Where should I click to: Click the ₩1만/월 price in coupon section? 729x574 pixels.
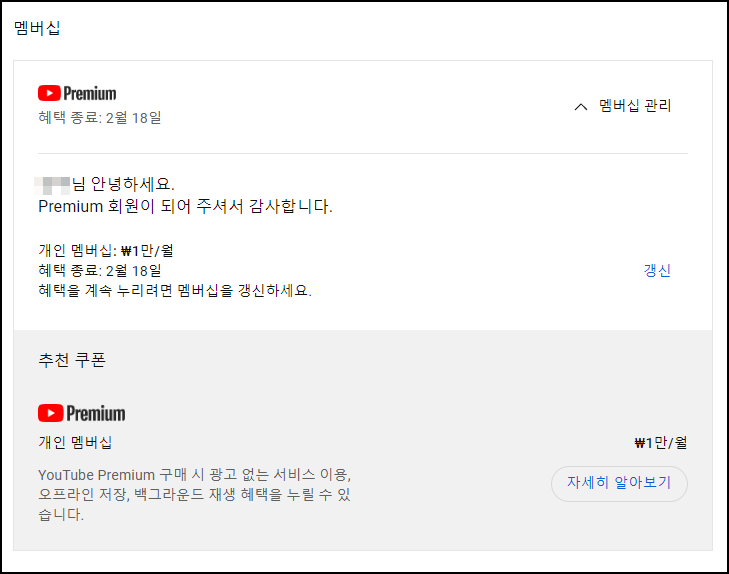point(661,442)
